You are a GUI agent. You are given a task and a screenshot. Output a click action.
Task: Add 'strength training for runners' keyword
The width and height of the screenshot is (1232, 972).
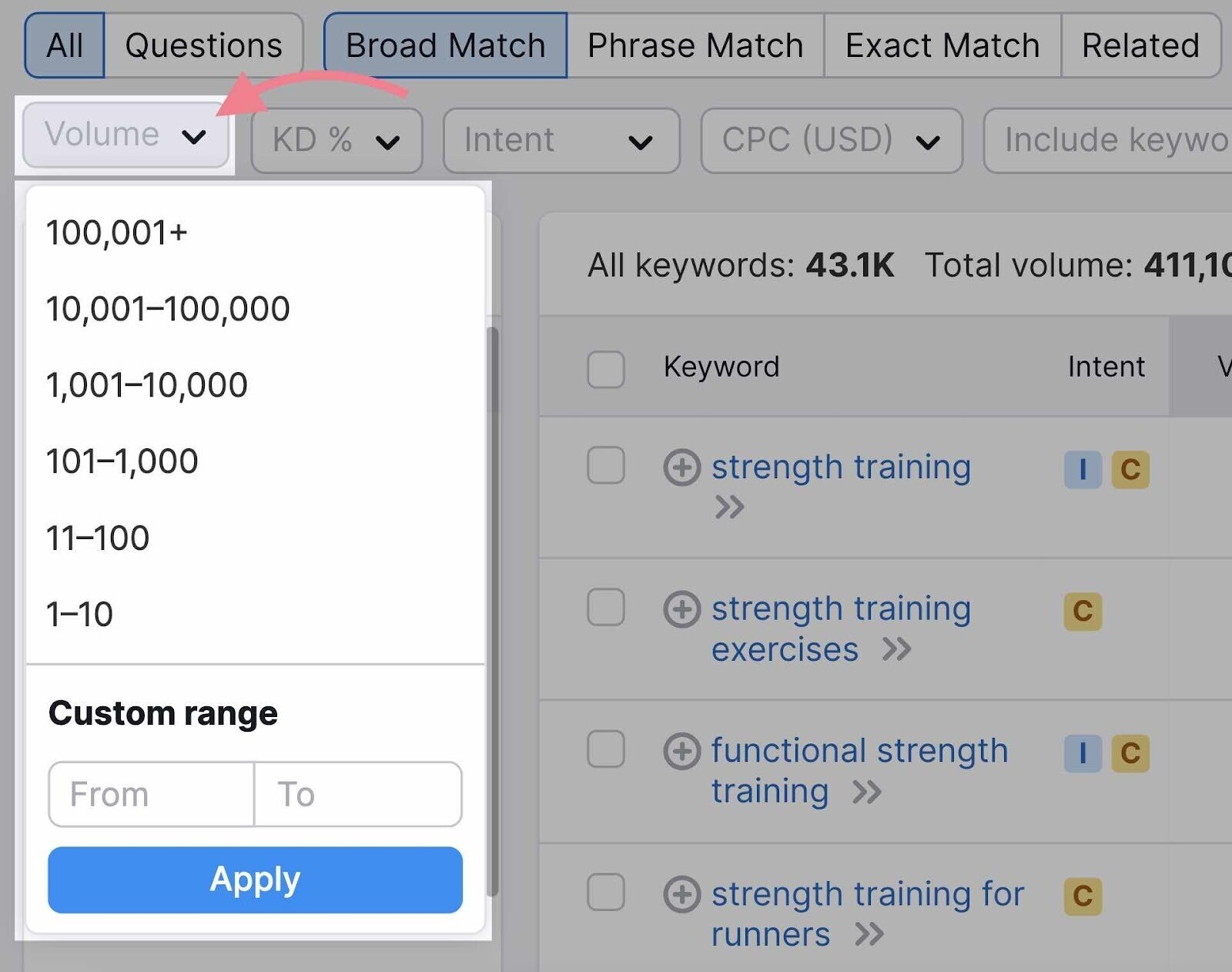coord(681,894)
